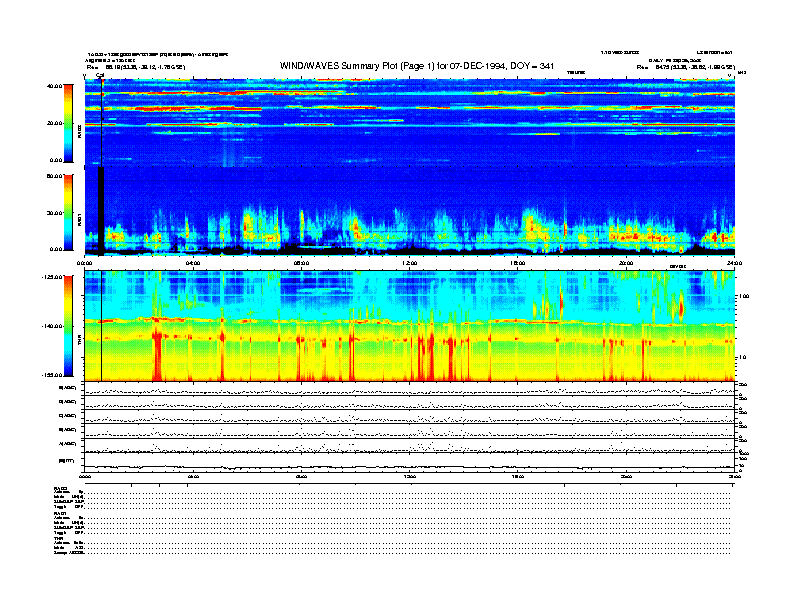Click the '24:00' tick label under the RAD1 plot
The image size is (792, 612).
click(x=734, y=263)
